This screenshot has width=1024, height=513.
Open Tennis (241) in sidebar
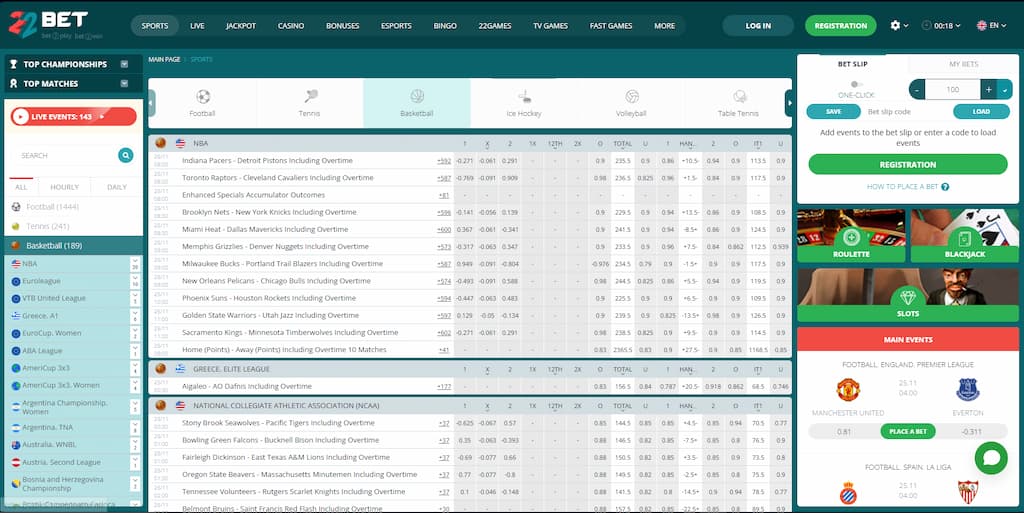(x=48, y=226)
